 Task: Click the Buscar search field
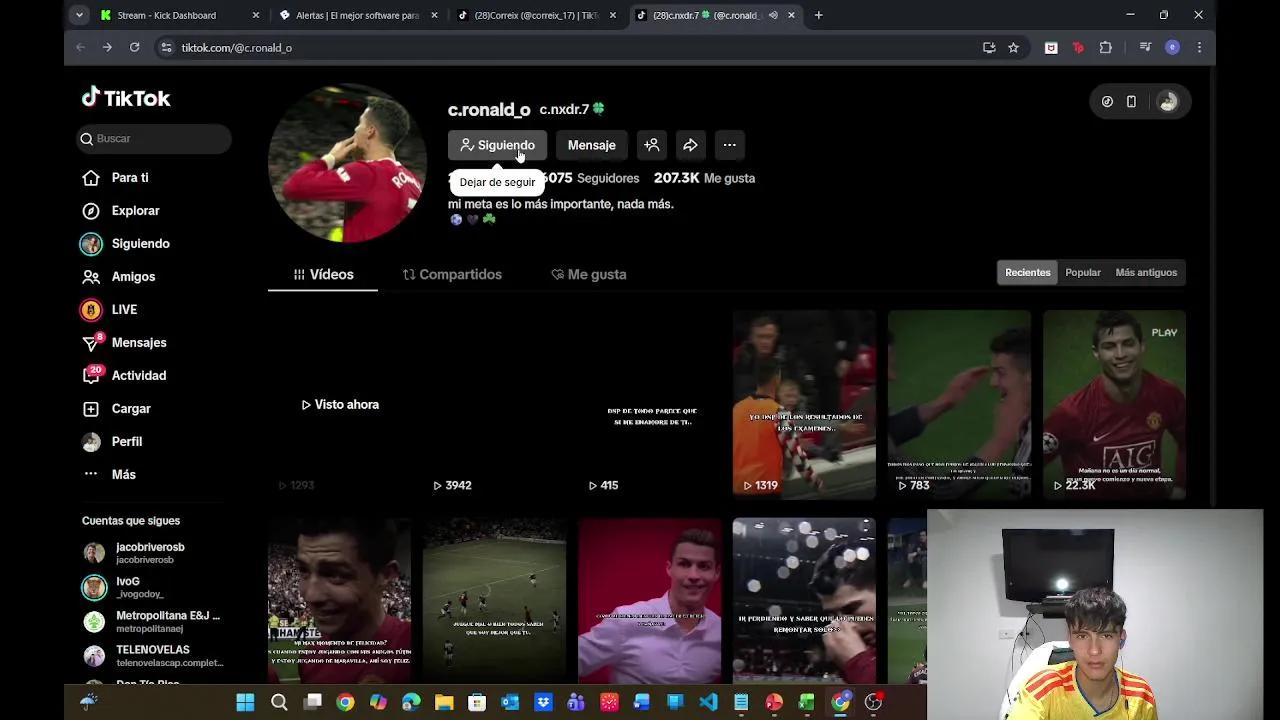[x=156, y=139]
